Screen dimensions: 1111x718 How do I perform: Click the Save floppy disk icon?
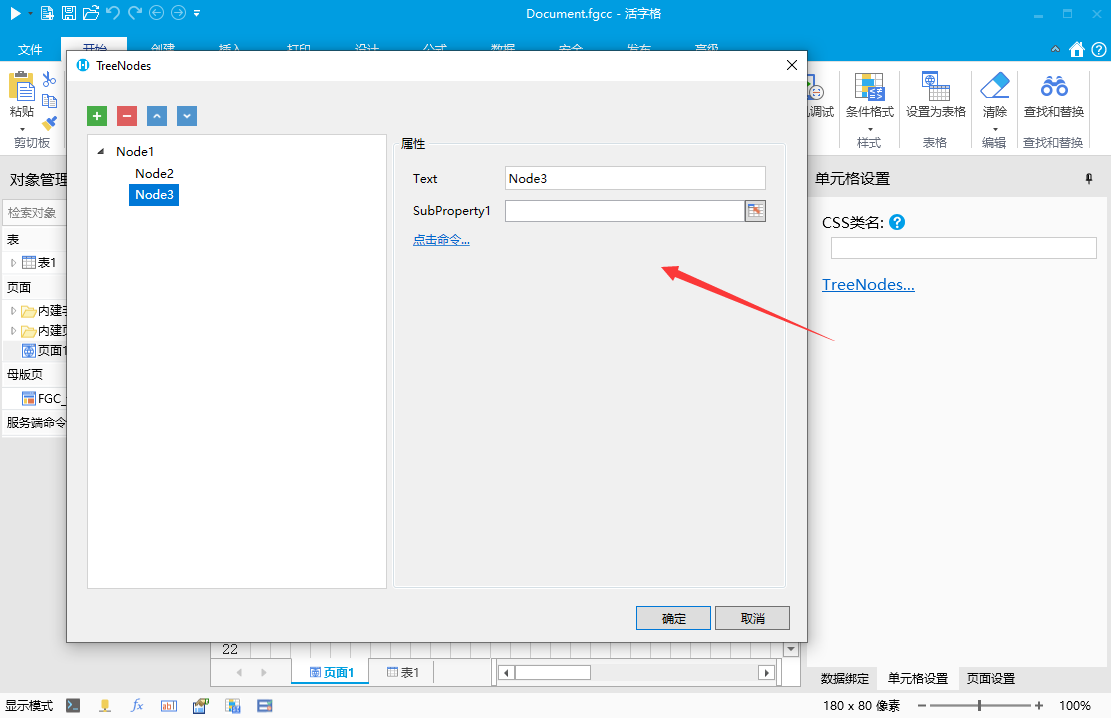point(69,13)
